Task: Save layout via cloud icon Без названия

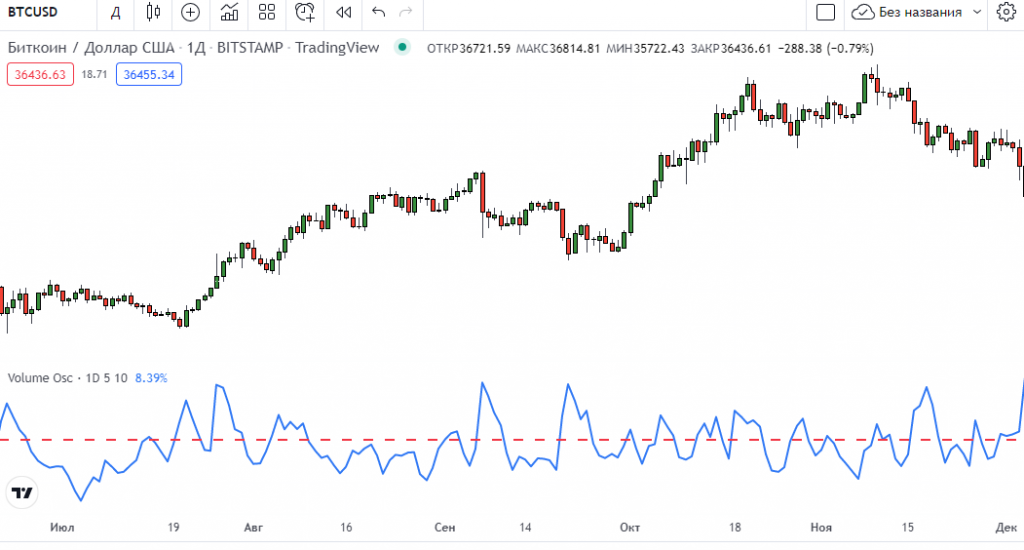Action: pyautogui.click(x=908, y=12)
